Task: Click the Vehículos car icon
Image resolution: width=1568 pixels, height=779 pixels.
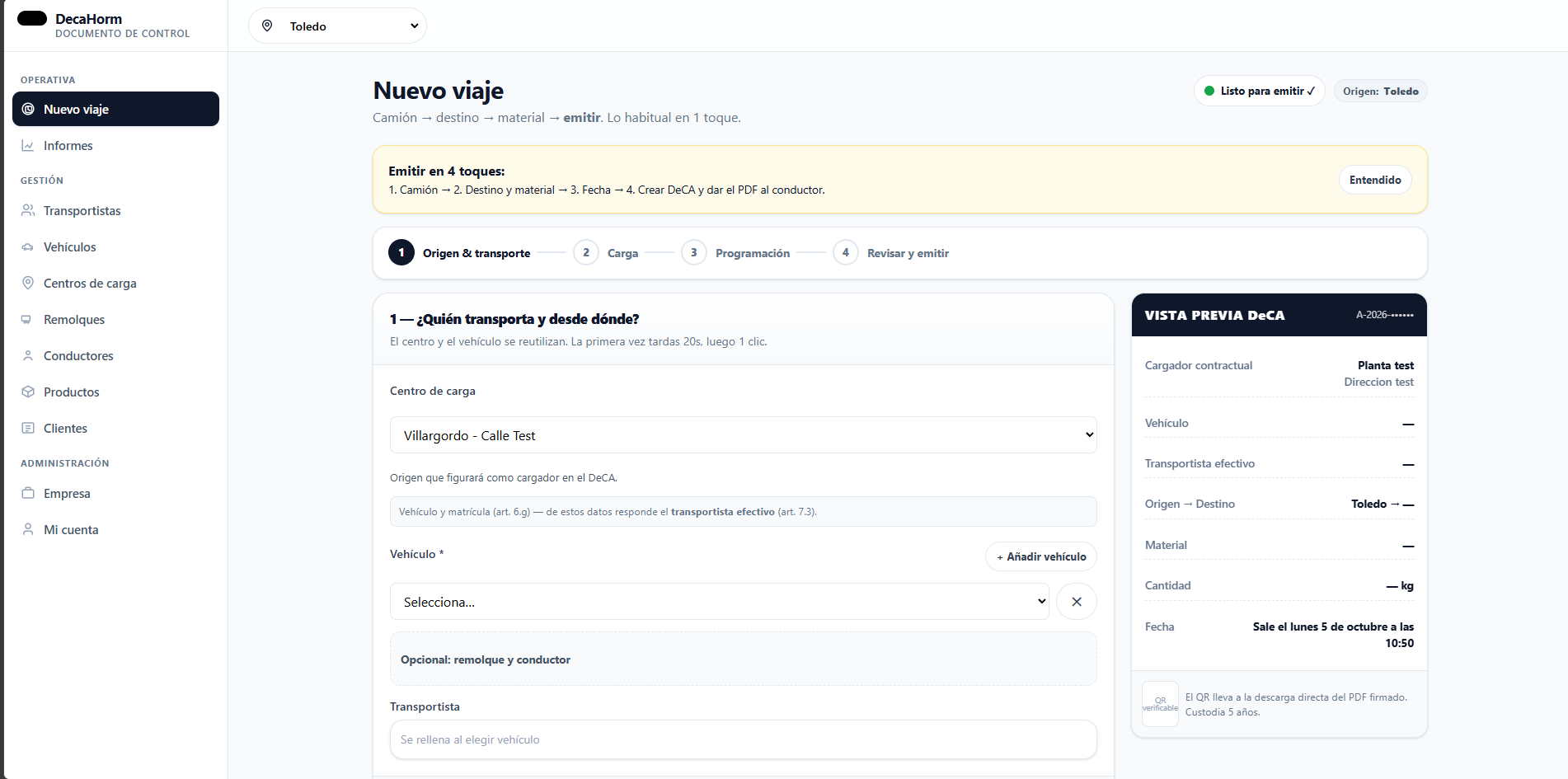Action: click(x=28, y=246)
